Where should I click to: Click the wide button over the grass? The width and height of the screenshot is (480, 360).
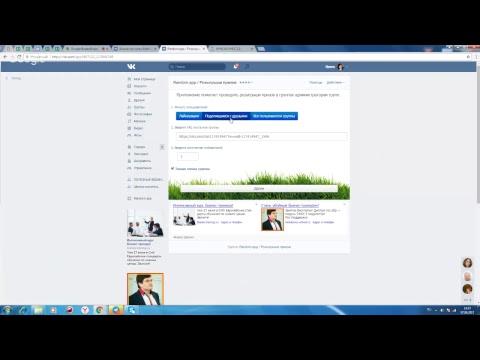click(259, 188)
